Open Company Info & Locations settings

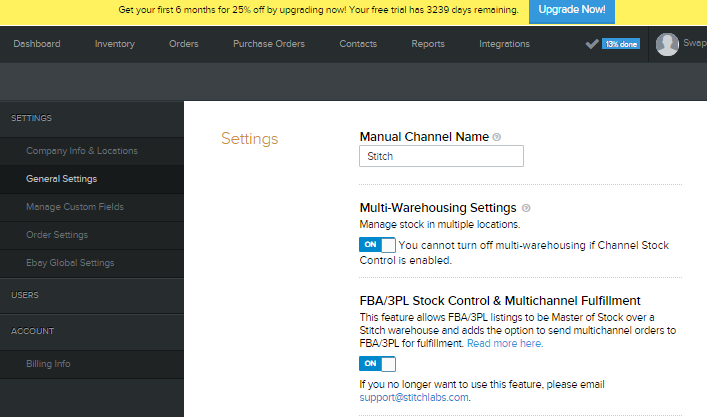[92, 151]
